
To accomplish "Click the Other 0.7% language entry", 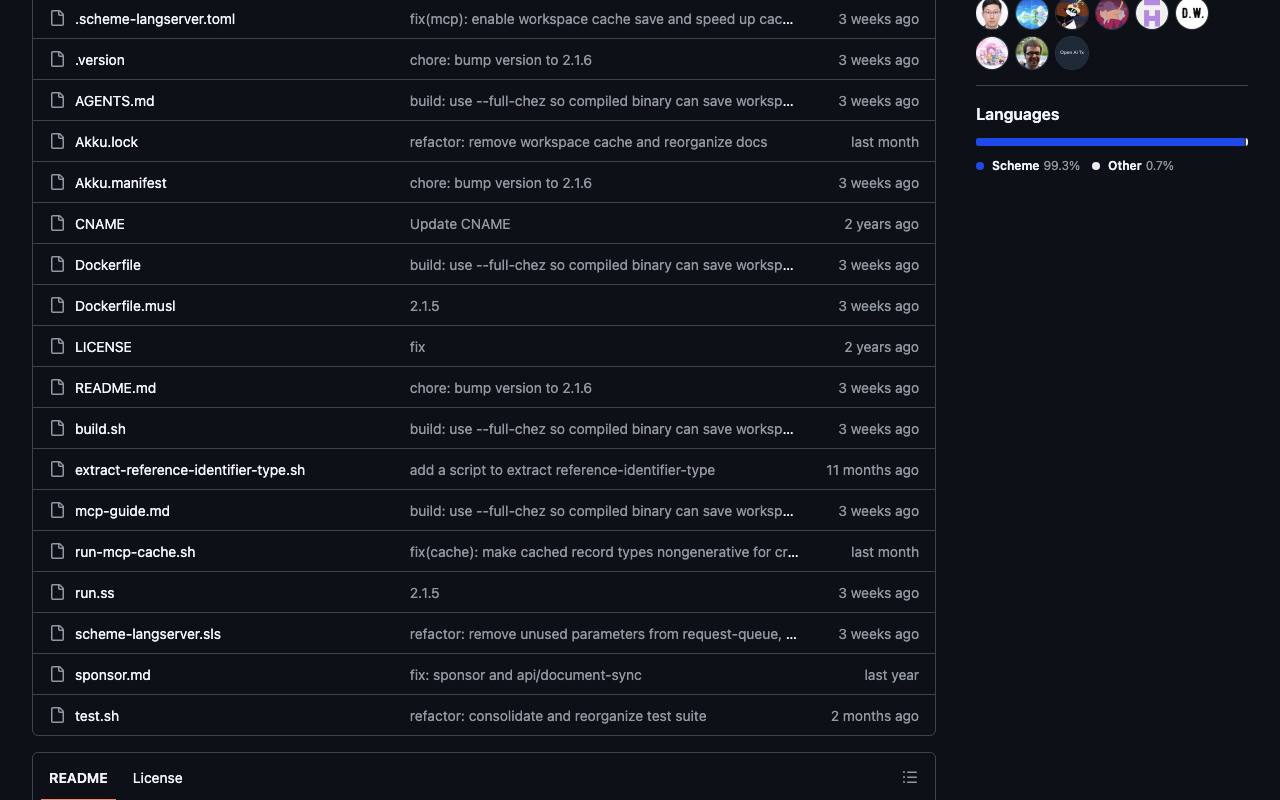I will pyautogui.click(x=1133, y=166).
